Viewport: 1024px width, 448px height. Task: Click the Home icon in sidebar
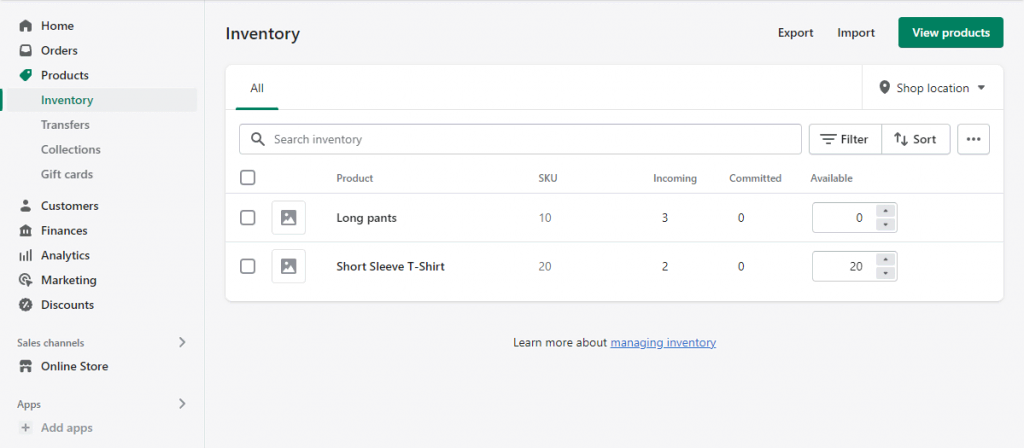point(26,26)
